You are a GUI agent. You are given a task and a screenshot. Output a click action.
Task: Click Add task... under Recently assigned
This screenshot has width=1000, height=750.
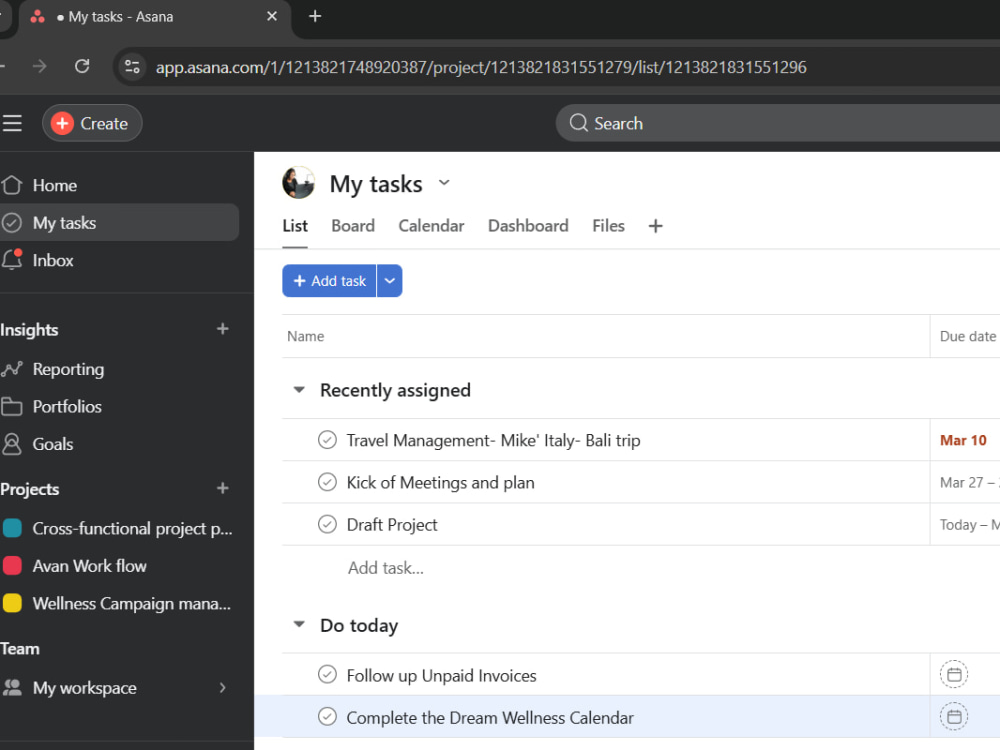tap(386, 568)
